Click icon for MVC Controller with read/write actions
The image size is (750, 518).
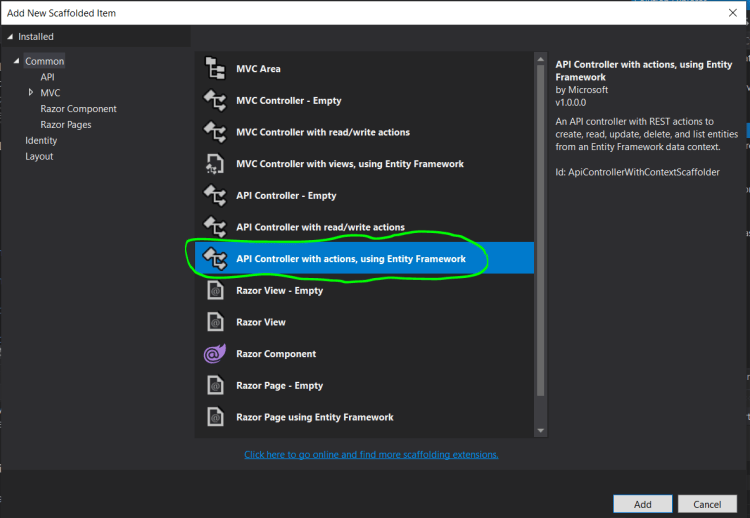coord(215,132)
